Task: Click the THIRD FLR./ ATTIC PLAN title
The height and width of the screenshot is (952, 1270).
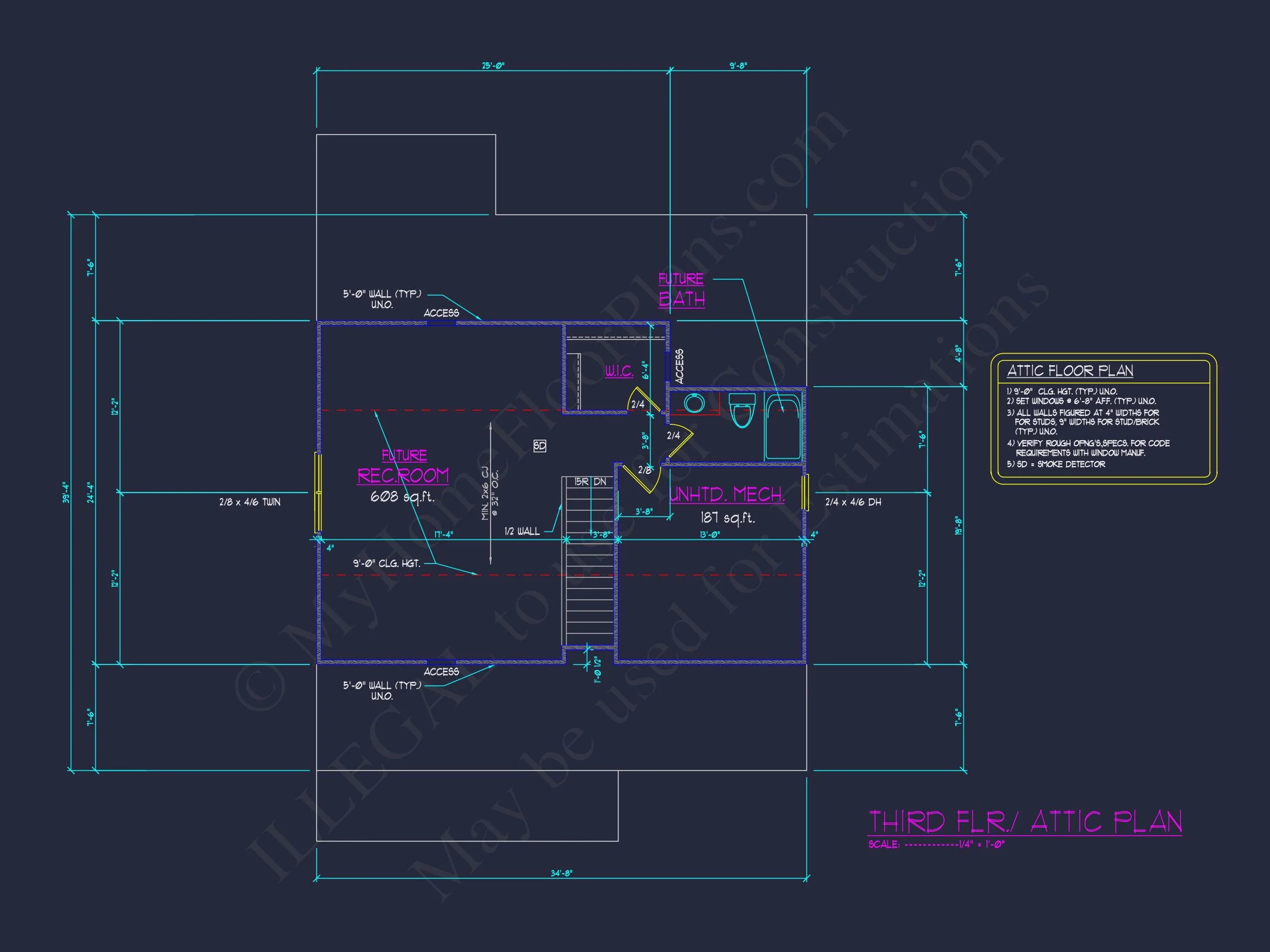Action: pyautogui.click(x=1024, y=823)
